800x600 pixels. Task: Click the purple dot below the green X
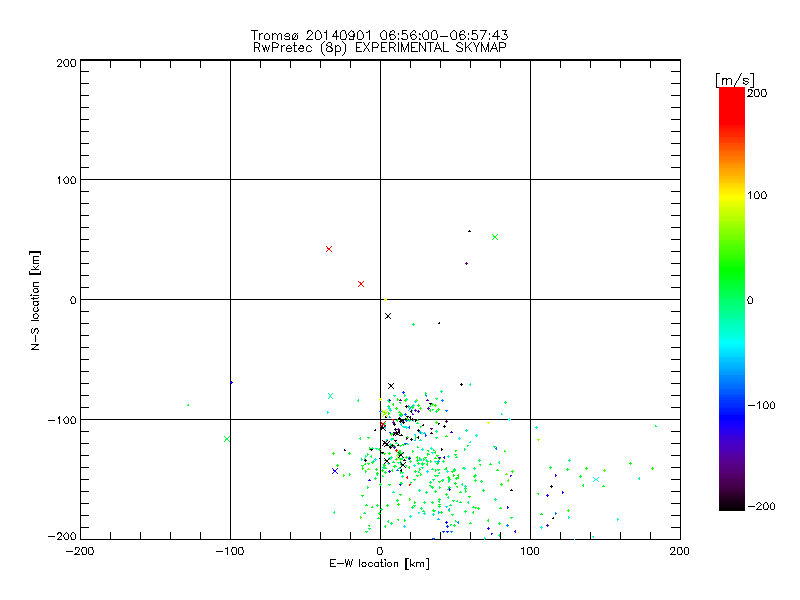tap(466, 263)
